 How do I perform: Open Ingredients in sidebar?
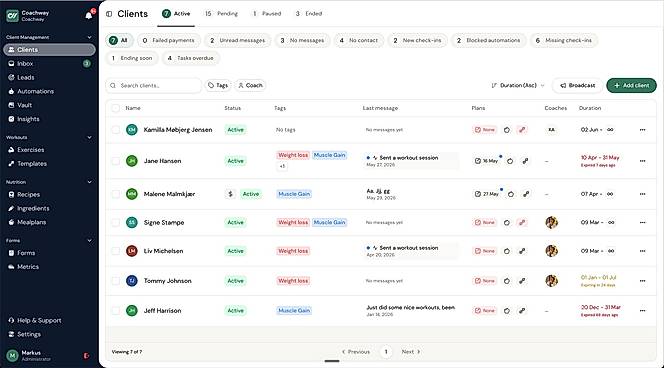pyautogui.click(x=49, y=208)
